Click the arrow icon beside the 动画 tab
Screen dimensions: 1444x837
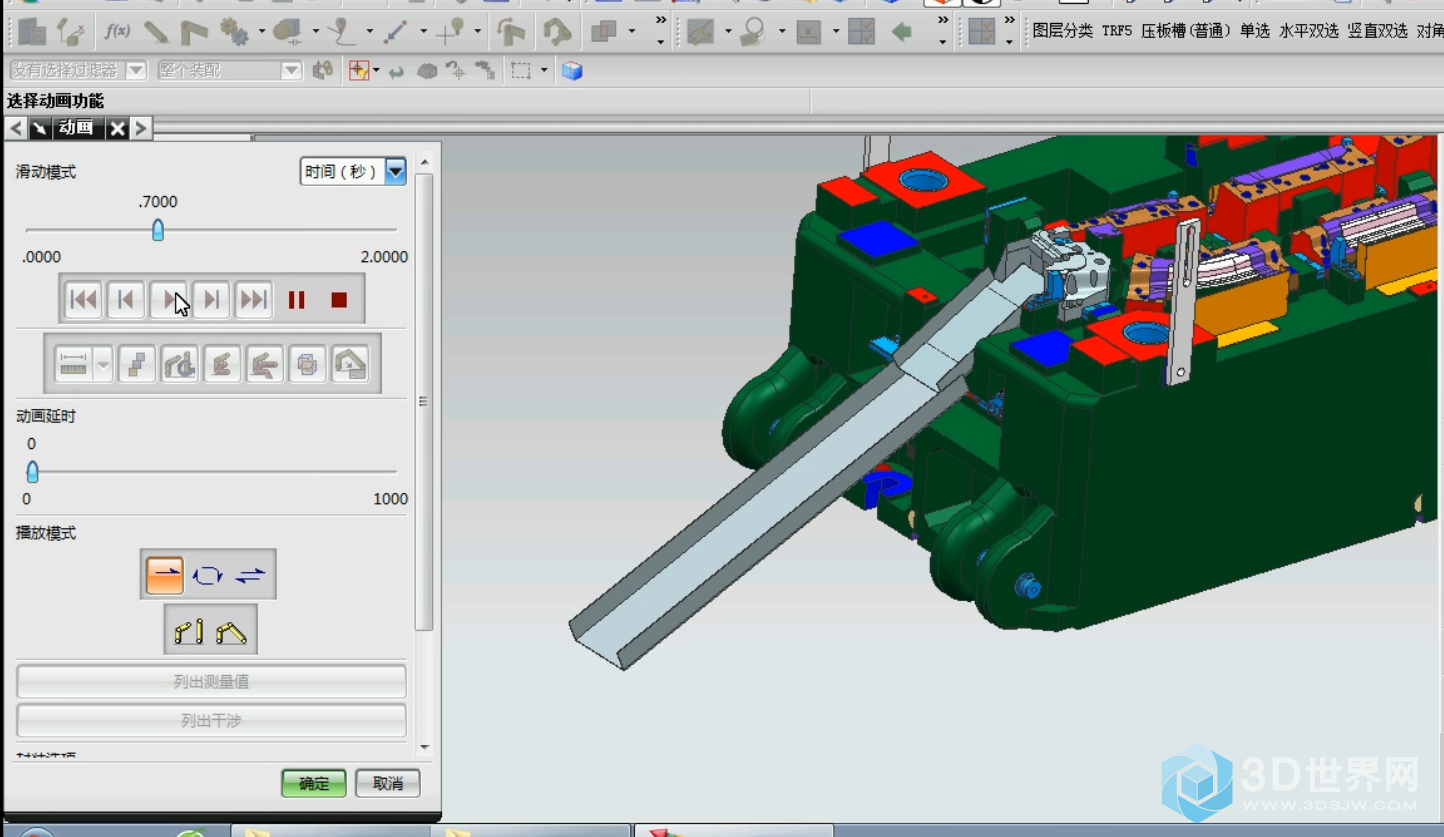(40, 128)
